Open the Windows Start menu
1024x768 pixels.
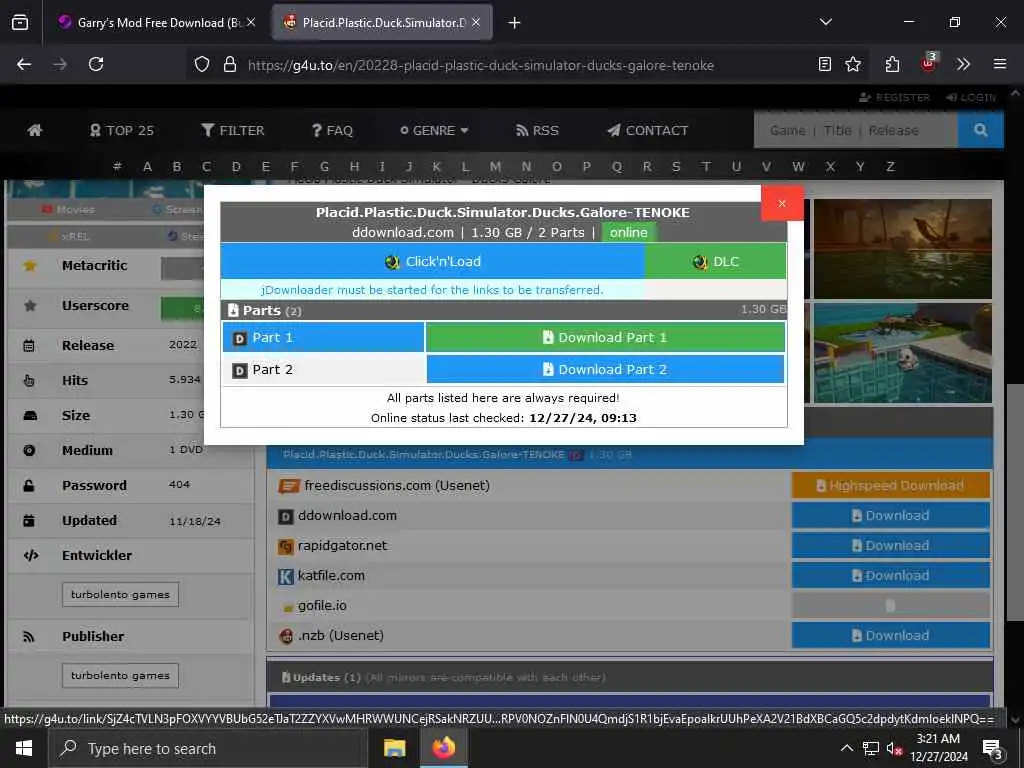[x=24, y=748]
